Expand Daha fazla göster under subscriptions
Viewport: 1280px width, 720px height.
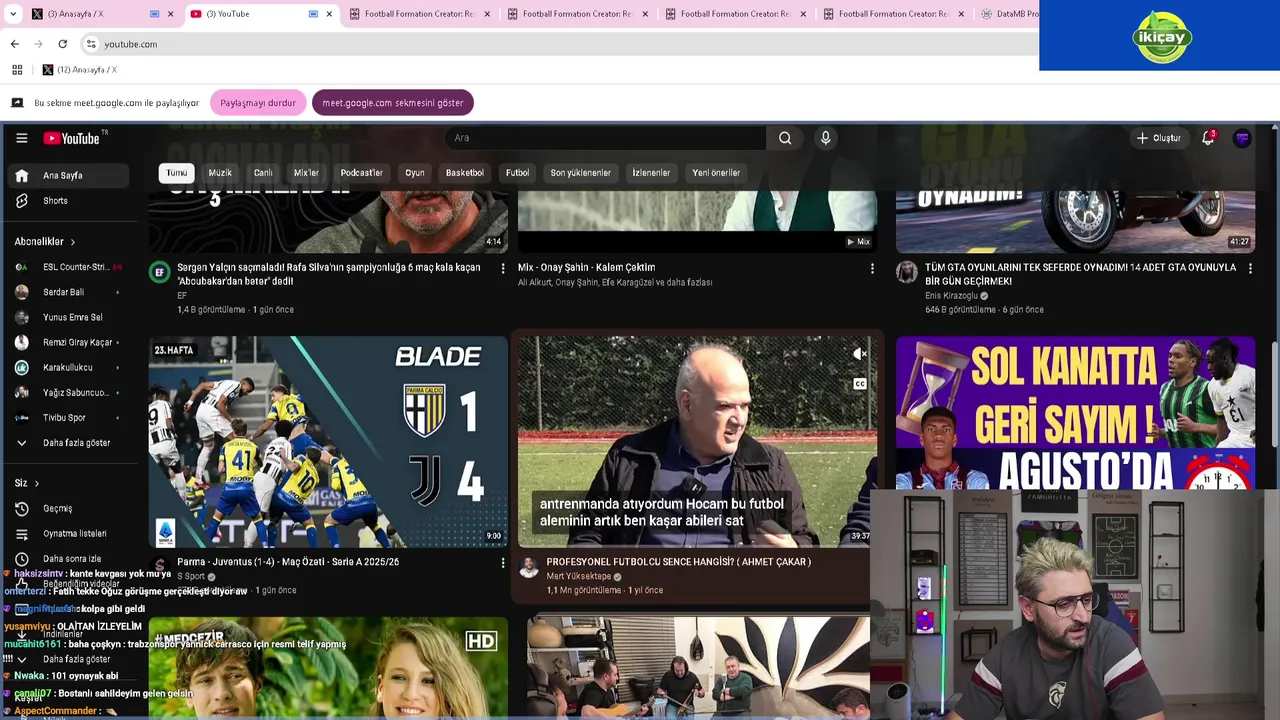click(66, 443)
